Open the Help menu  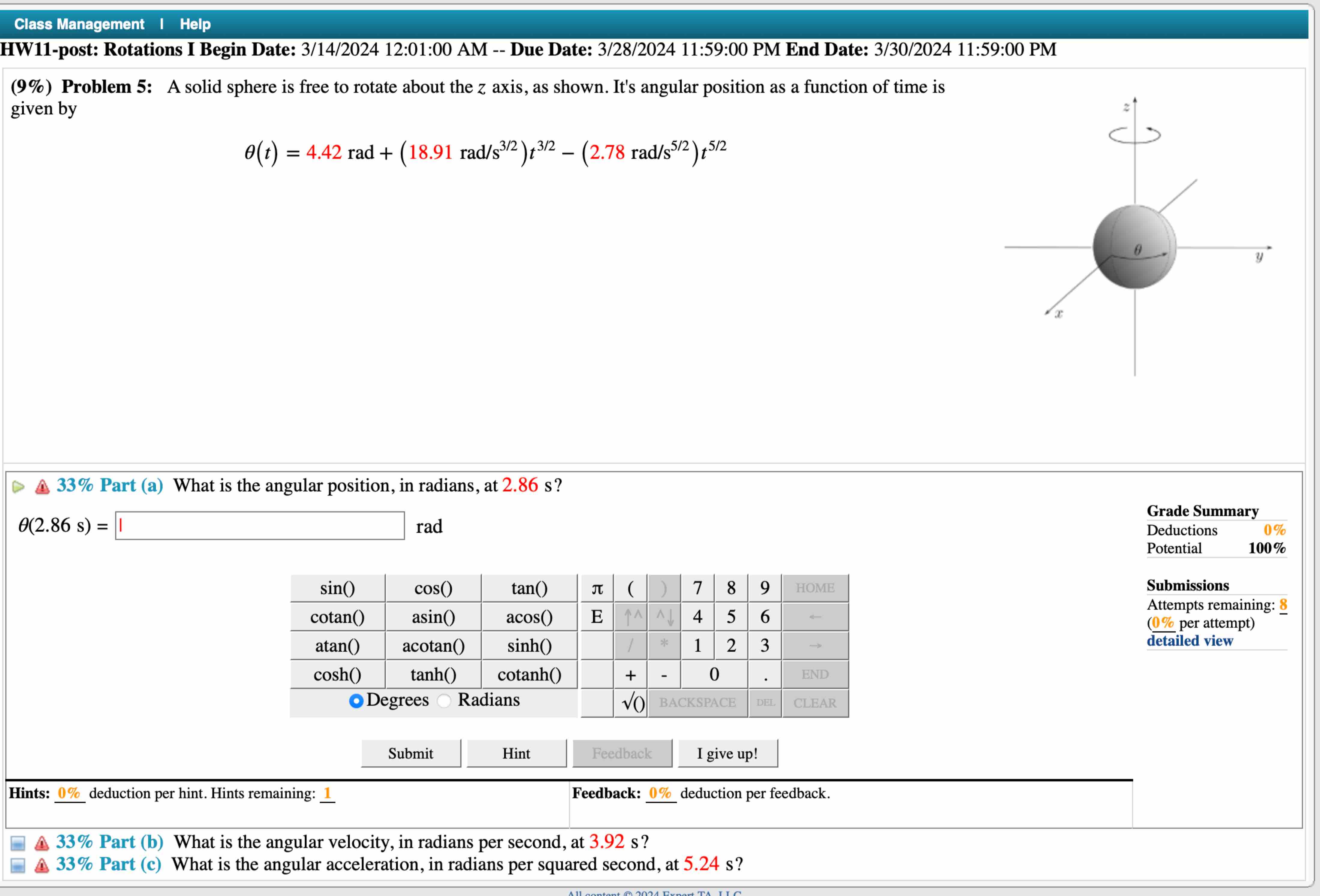194,24
